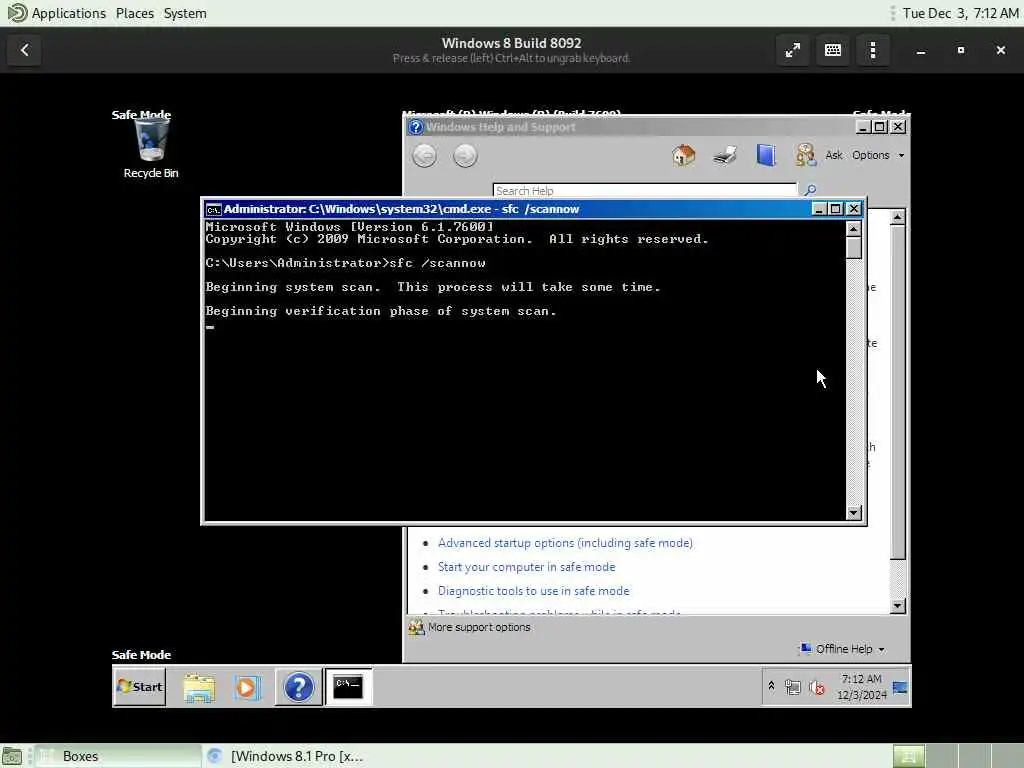Screen dimensions: 1024x768
Task: Click the Help window scrollbar thumb
Action: click(x=898, y=392)
